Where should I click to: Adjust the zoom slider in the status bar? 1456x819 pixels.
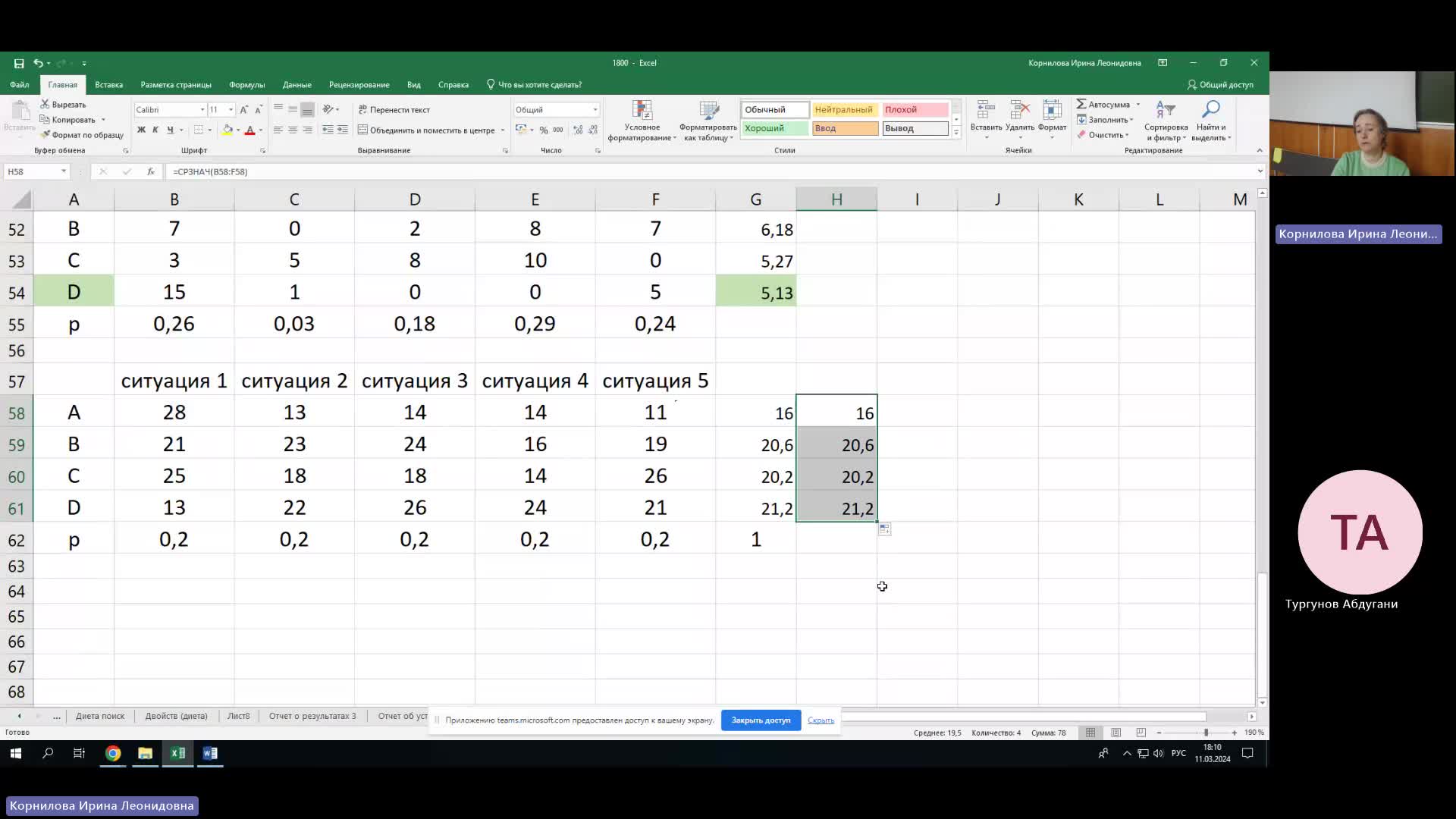pos(1205,733)
